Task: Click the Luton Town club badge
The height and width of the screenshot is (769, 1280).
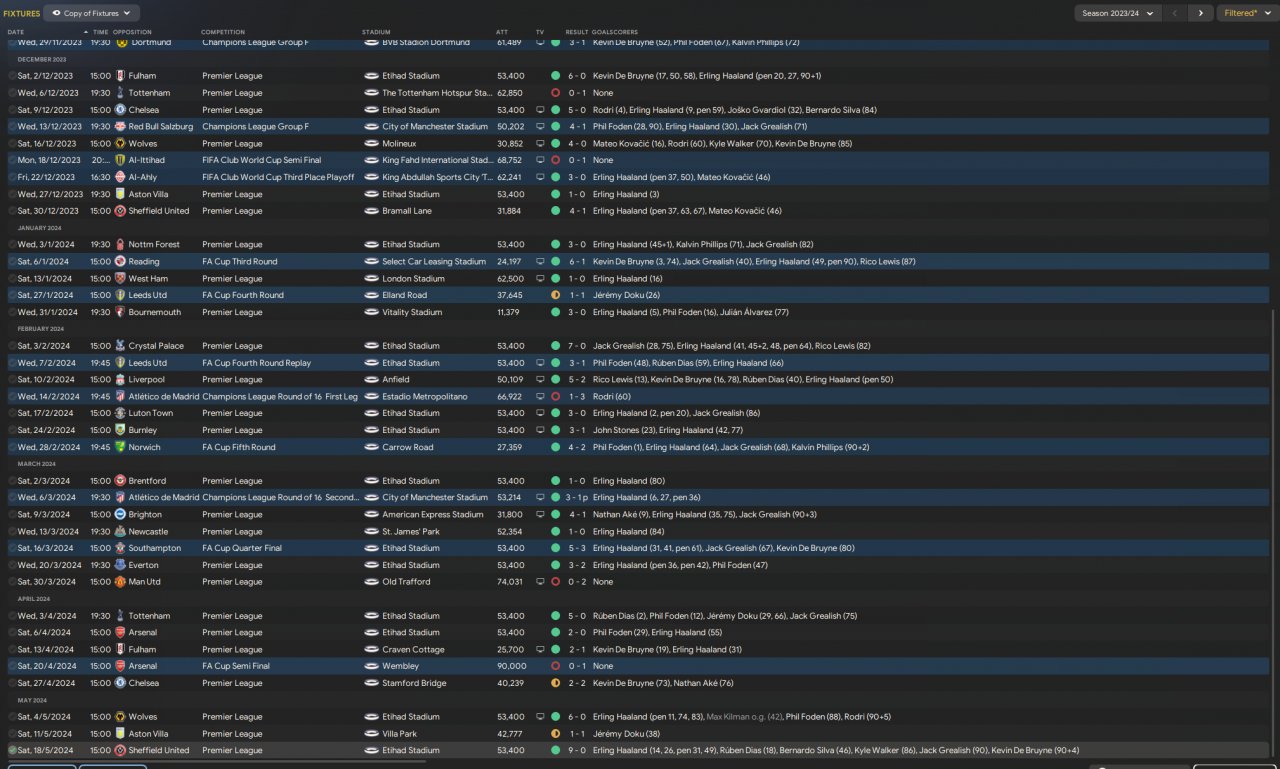Action: coord(121,413)
